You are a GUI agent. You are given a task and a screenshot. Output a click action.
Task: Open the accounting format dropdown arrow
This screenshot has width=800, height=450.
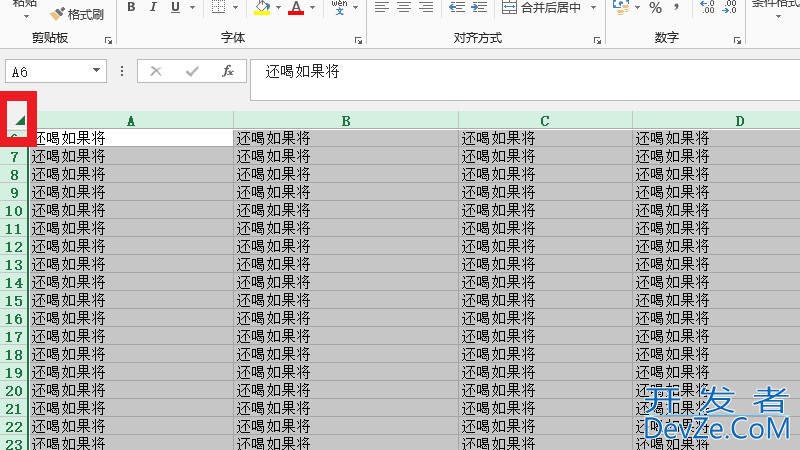point(637,8)
